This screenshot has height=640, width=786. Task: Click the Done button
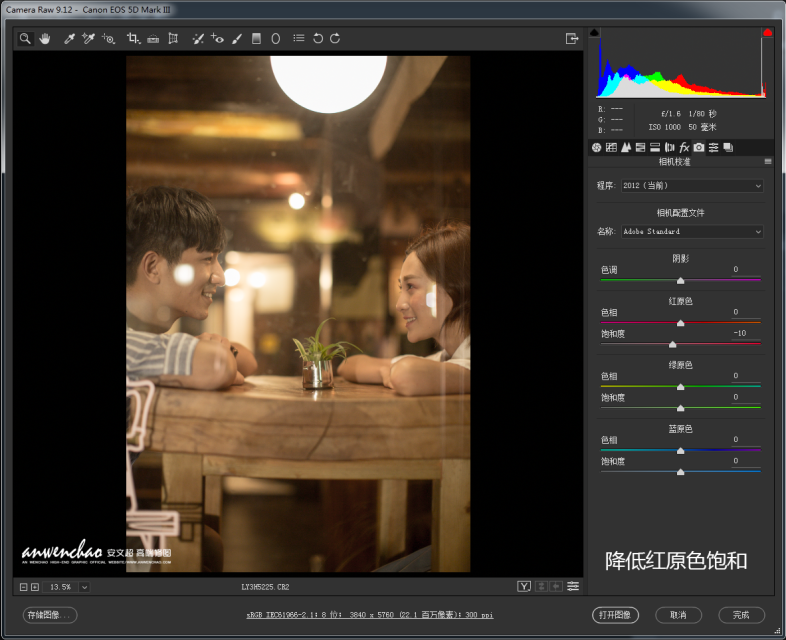click(741, 615)
